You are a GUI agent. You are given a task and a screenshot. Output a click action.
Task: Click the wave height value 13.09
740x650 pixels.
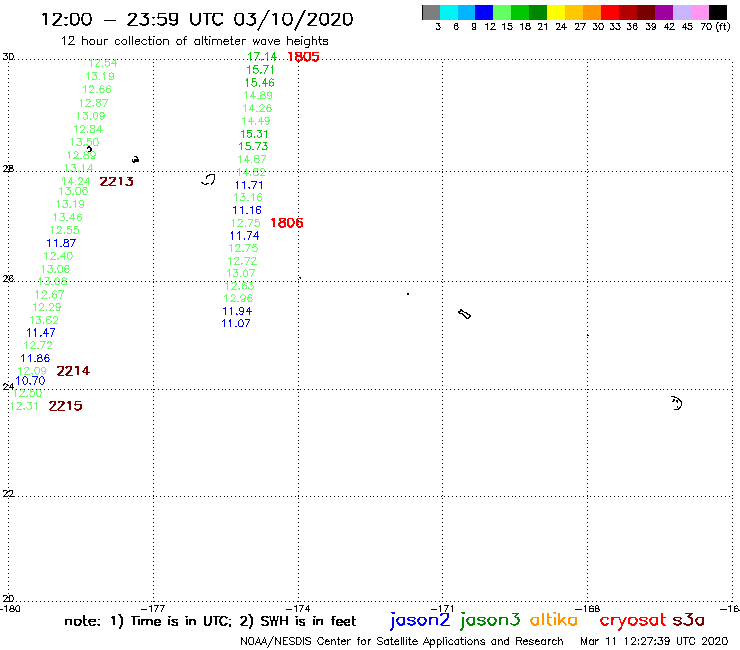[90, 117]
